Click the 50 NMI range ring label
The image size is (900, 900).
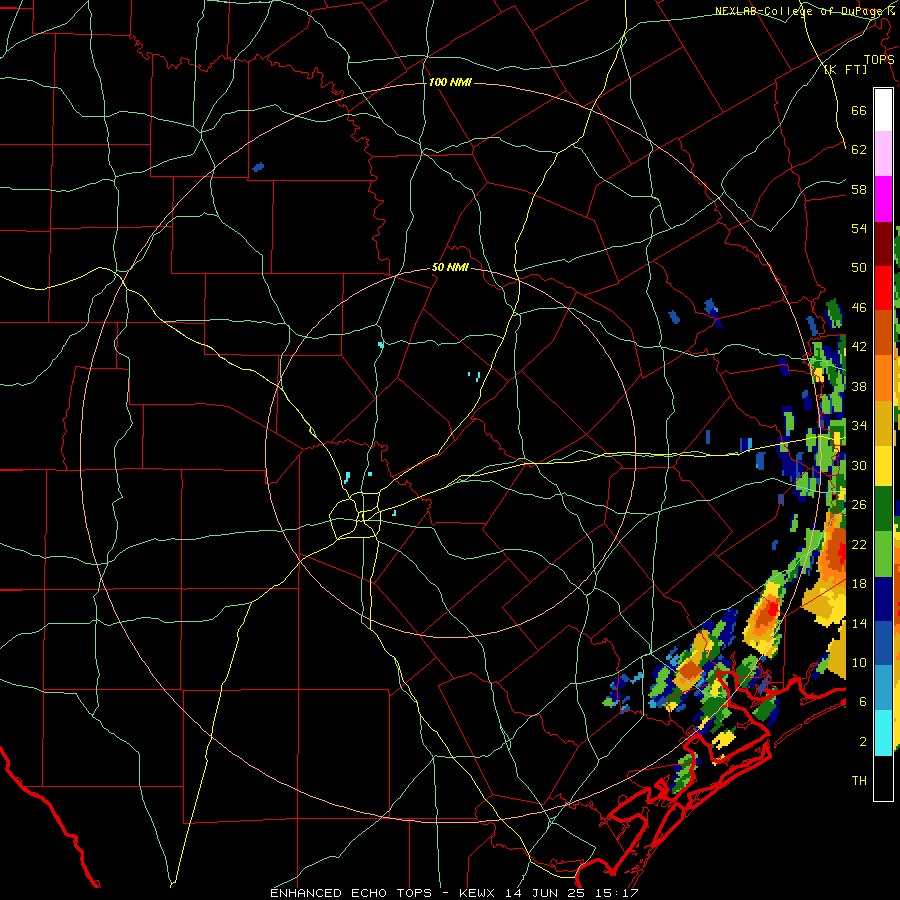tap(450, 267)
